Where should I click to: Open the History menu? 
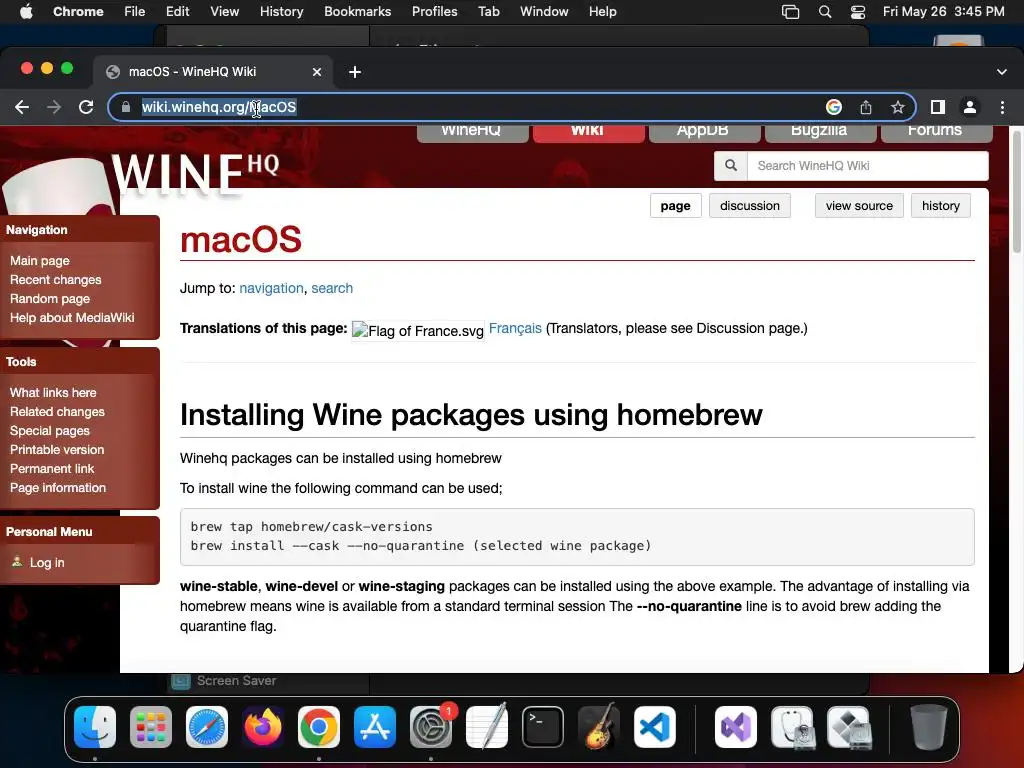click(281, 11)
